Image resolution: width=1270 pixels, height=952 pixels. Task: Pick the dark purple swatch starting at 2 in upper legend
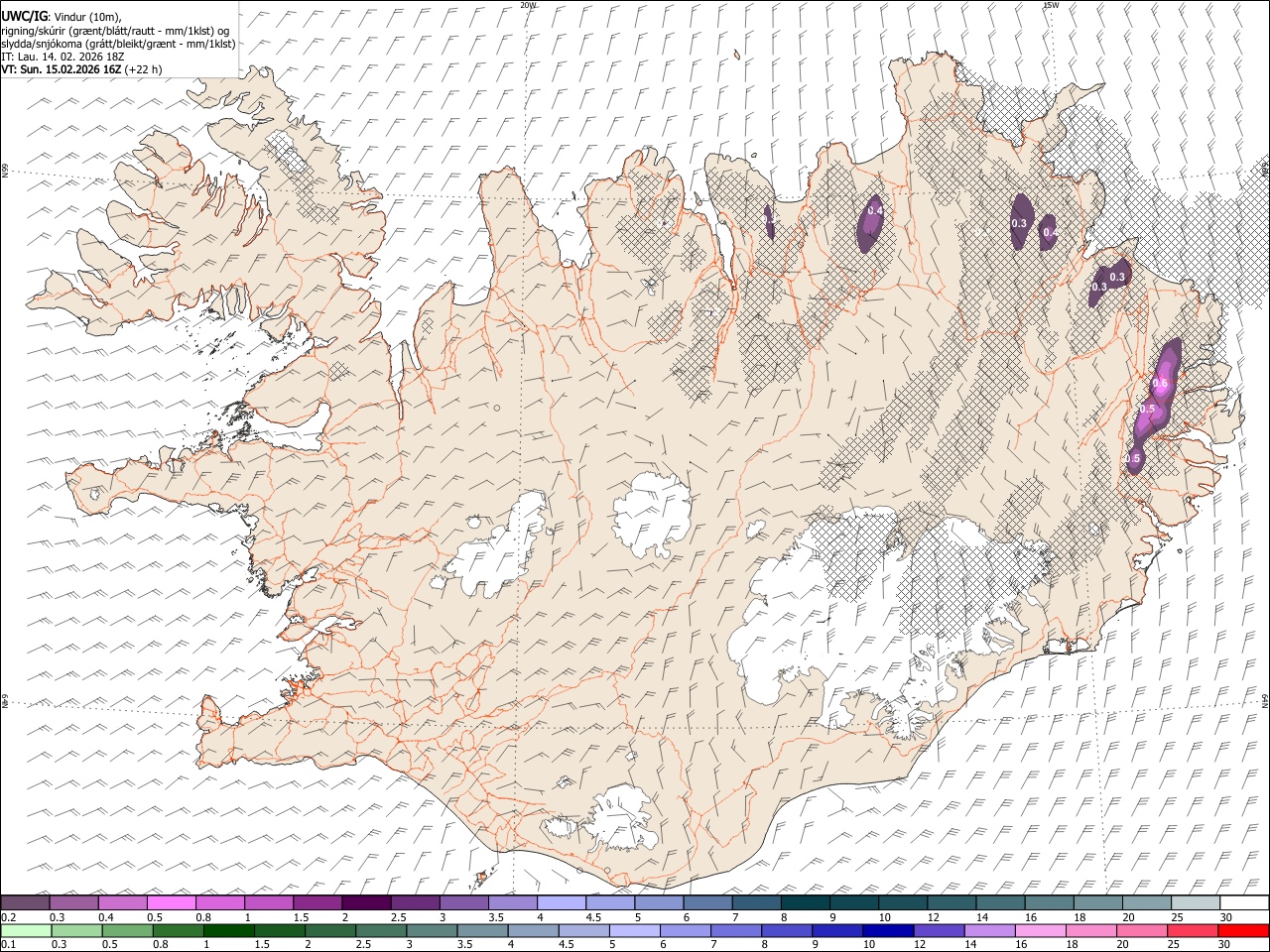pyautogui.click(x=366, y=902)
